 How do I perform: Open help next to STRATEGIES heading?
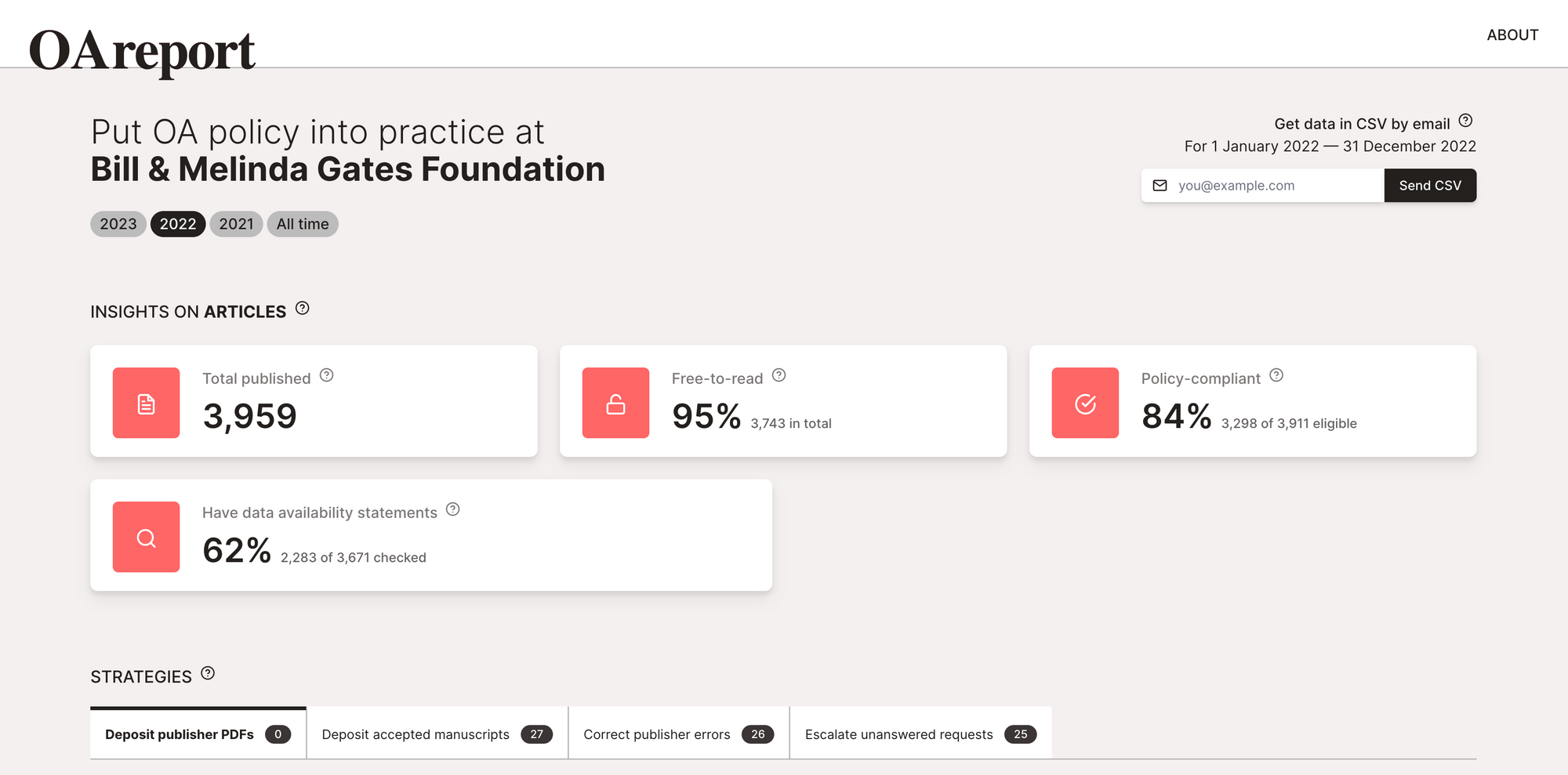click(207, 672)
